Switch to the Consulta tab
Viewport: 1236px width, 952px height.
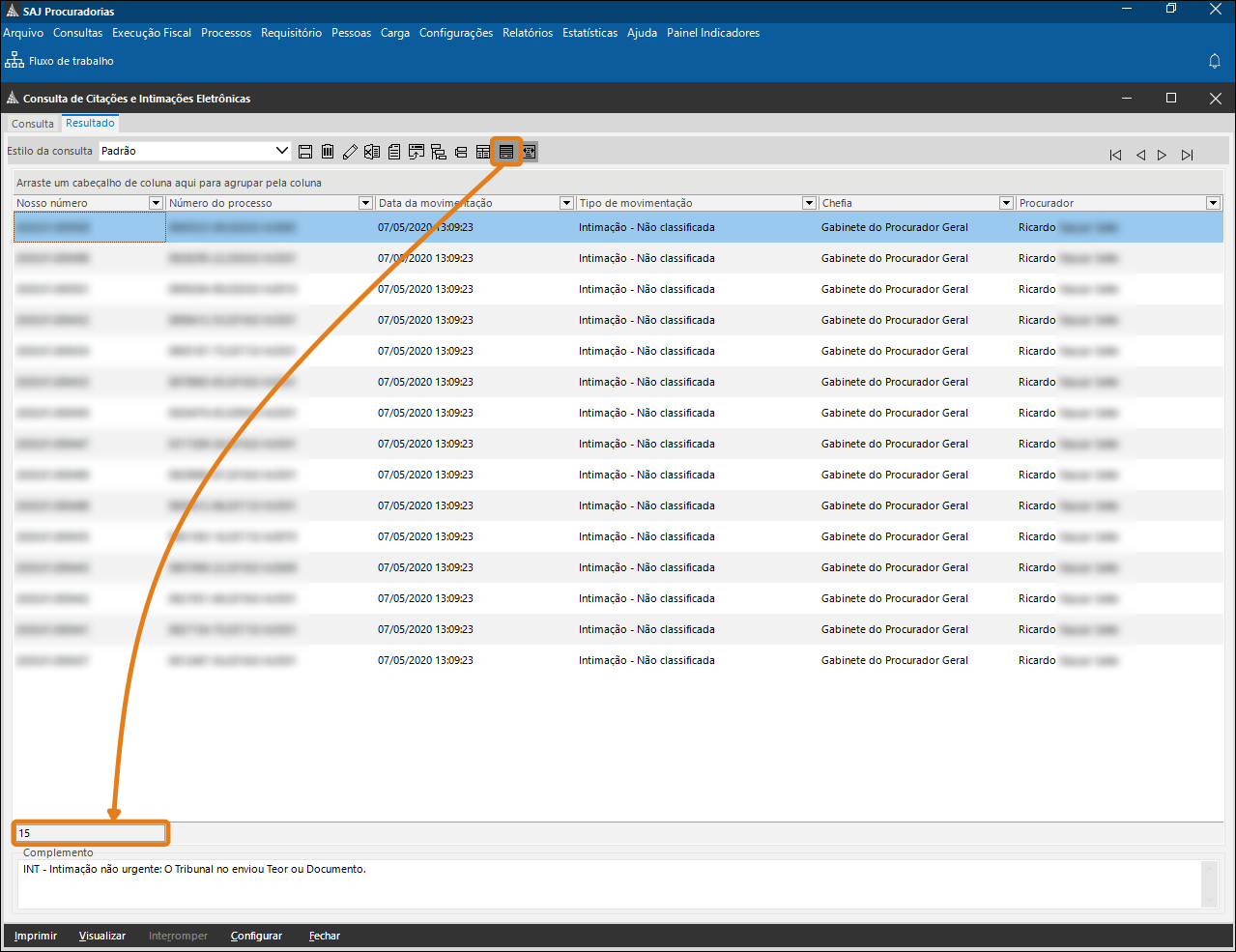point(33,124)
